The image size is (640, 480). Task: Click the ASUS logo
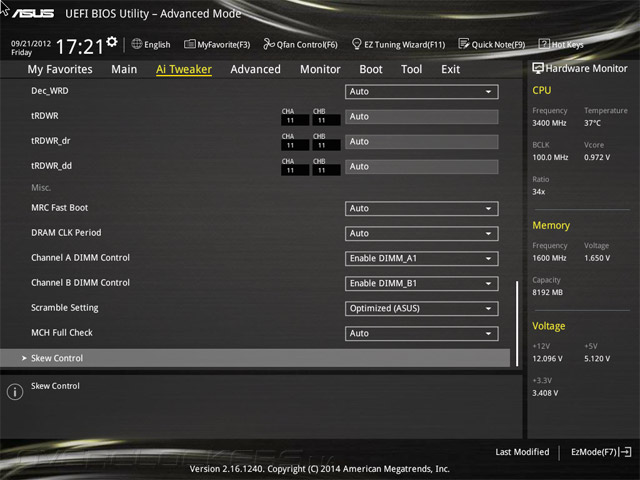tap(33, 13)
